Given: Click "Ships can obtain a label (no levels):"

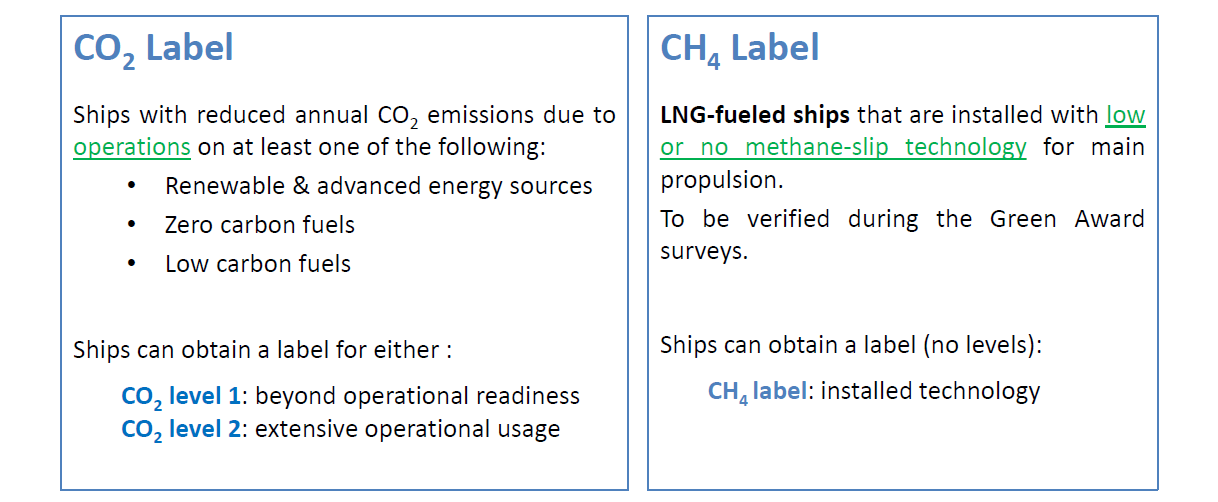Looking at the screenshot, I should [851, 346].
